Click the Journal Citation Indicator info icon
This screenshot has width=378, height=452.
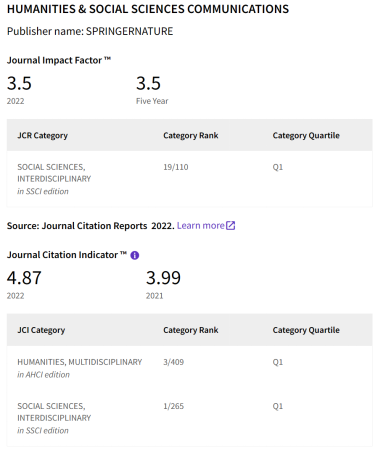[x=135, y=255]
